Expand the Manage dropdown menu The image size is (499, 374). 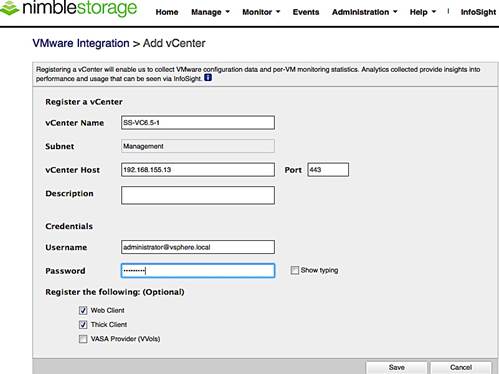point(210,12)
